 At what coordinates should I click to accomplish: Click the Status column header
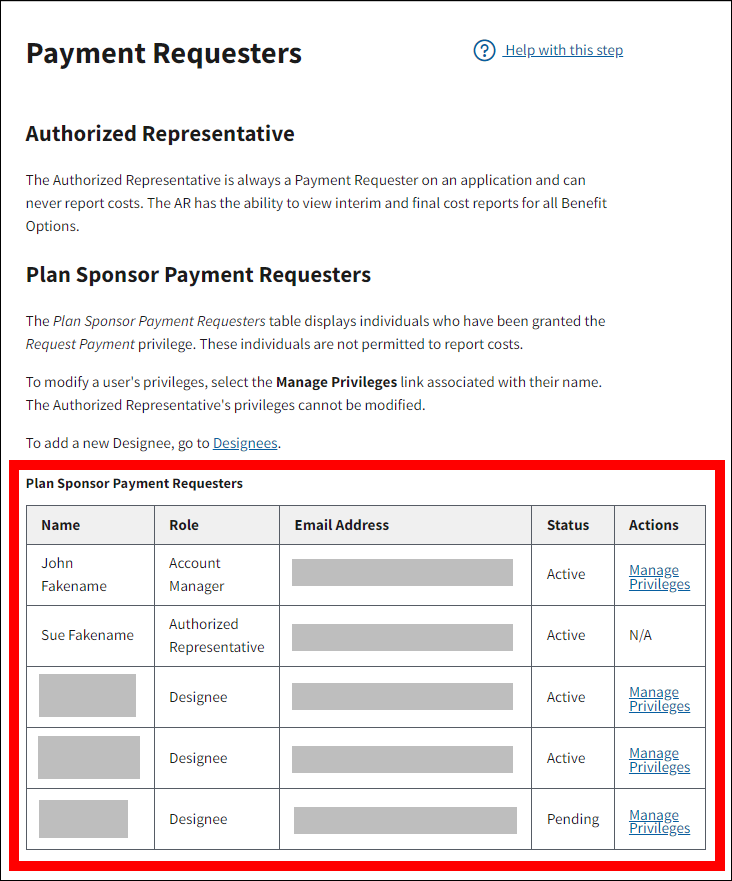568,525
